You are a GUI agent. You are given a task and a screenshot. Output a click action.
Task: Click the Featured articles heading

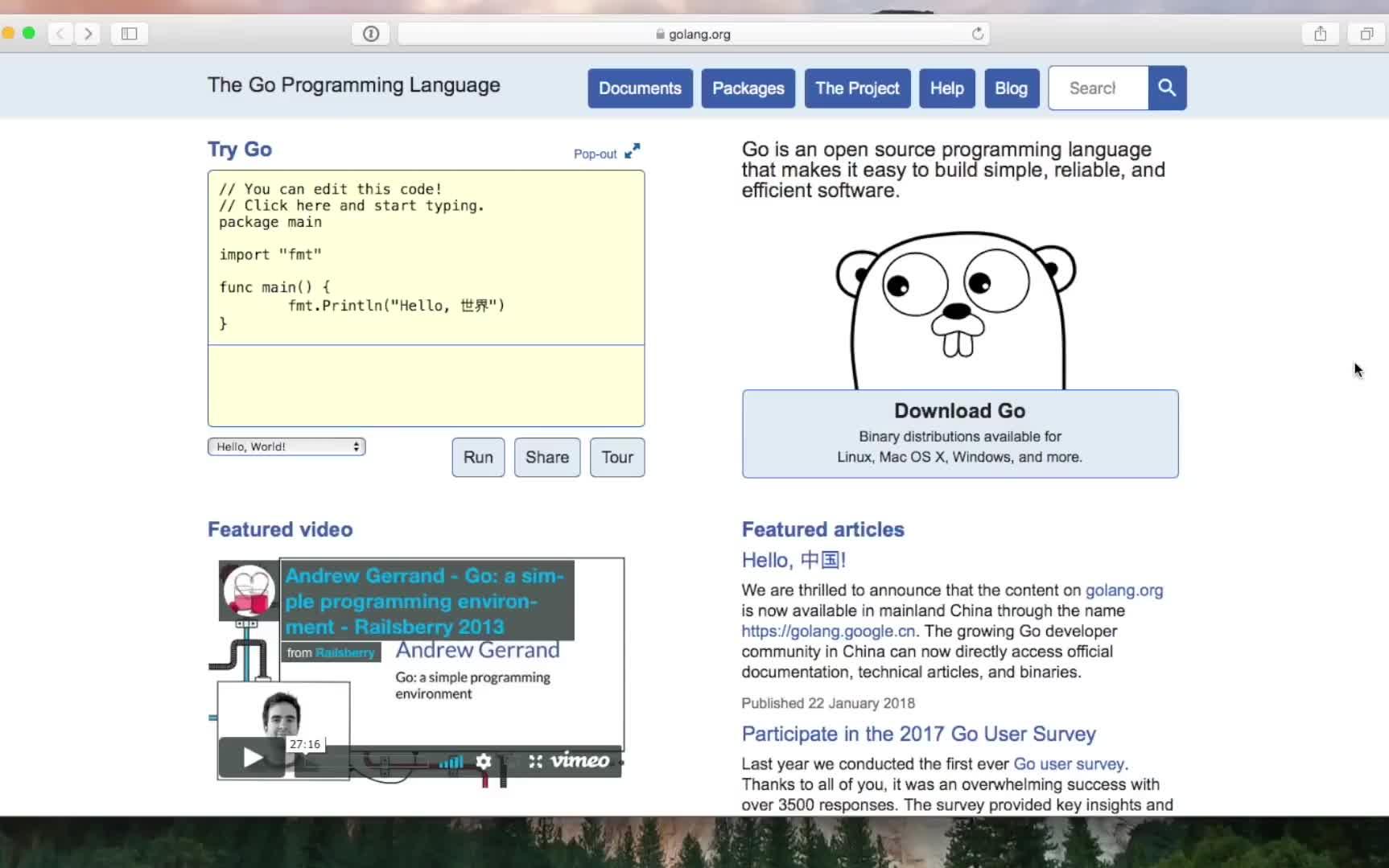[822, 529]
